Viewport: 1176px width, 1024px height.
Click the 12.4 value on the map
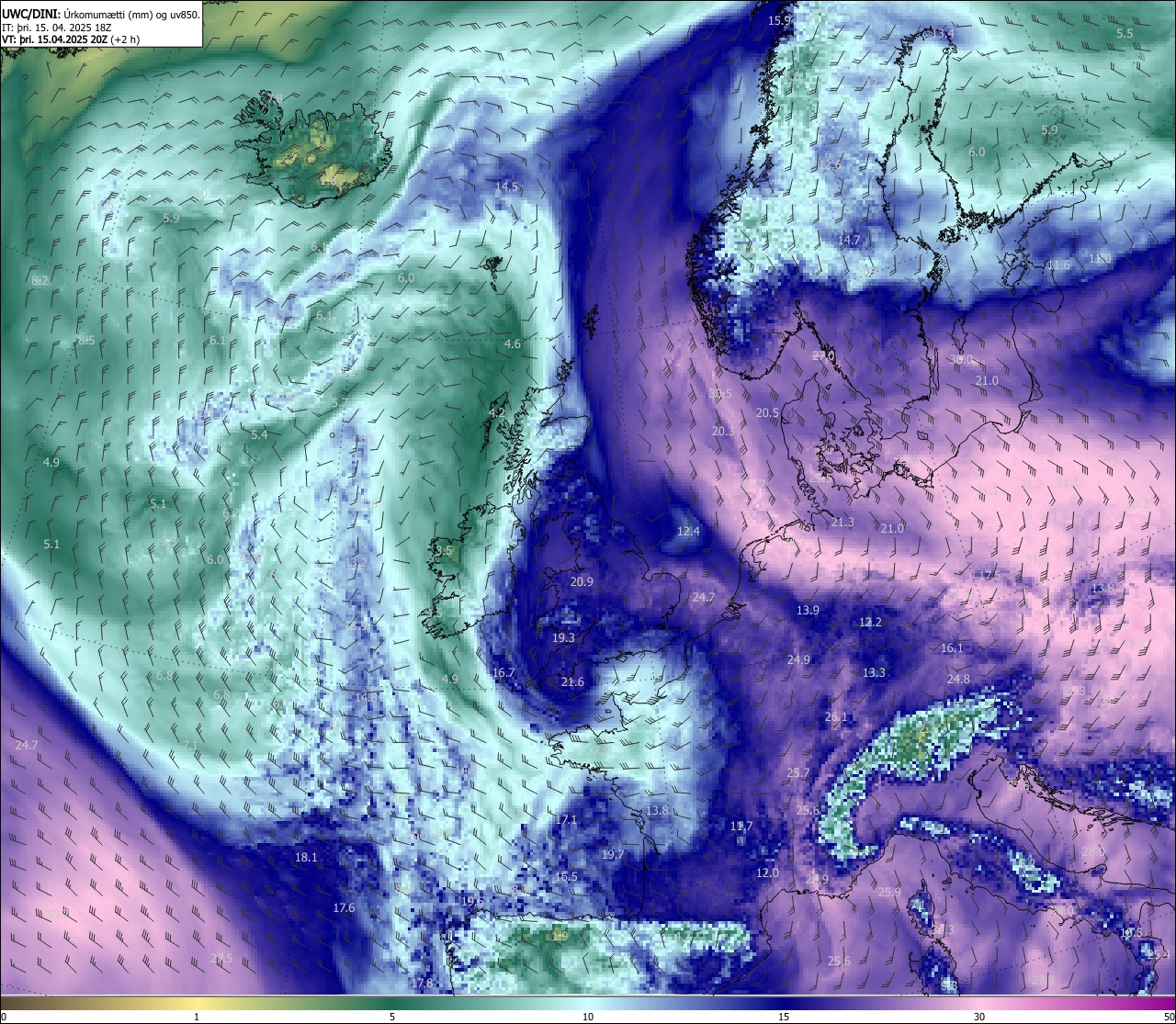coord(688,531)
